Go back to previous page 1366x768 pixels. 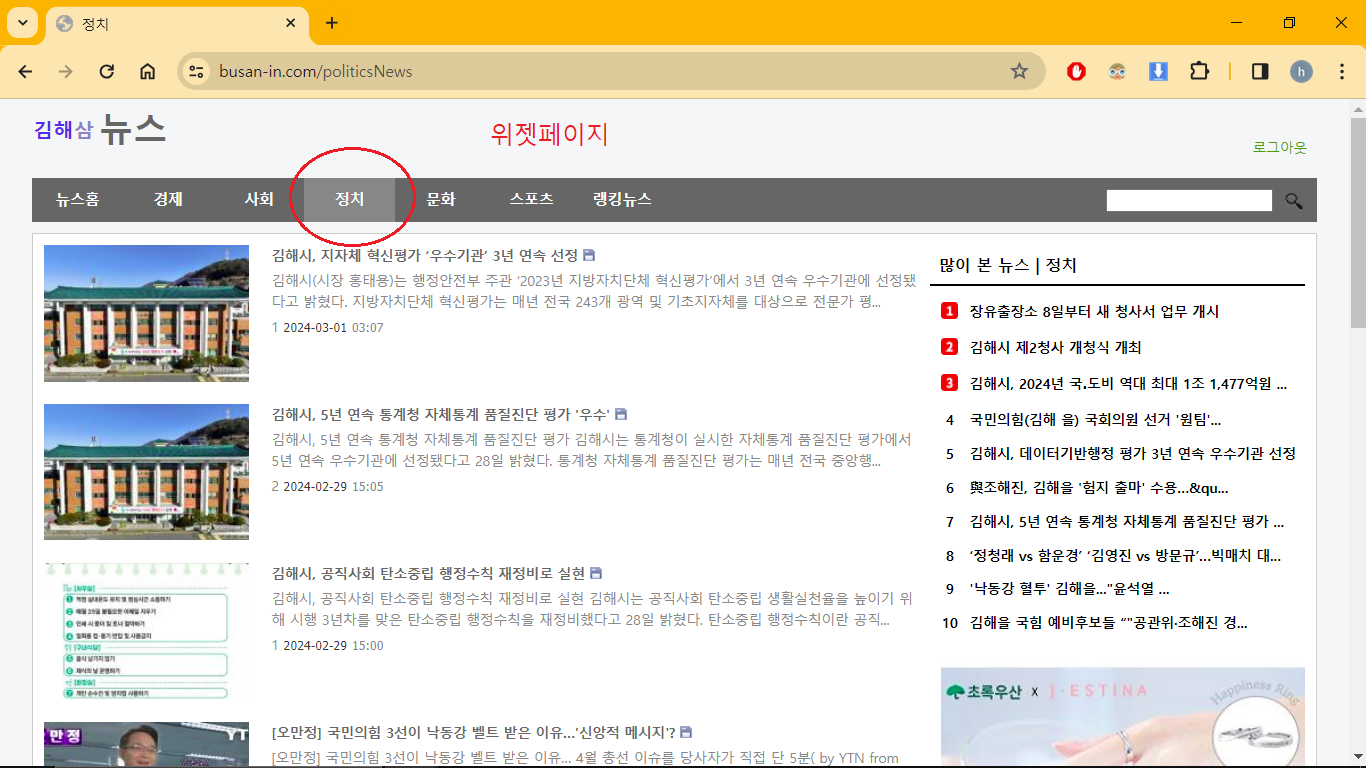coord(25,71)
